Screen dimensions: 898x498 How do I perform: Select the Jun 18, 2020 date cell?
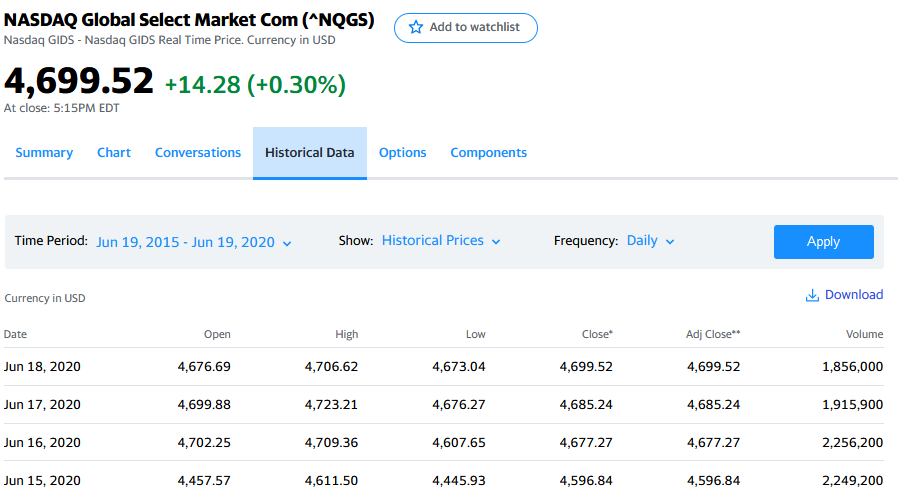click(42, 367)
